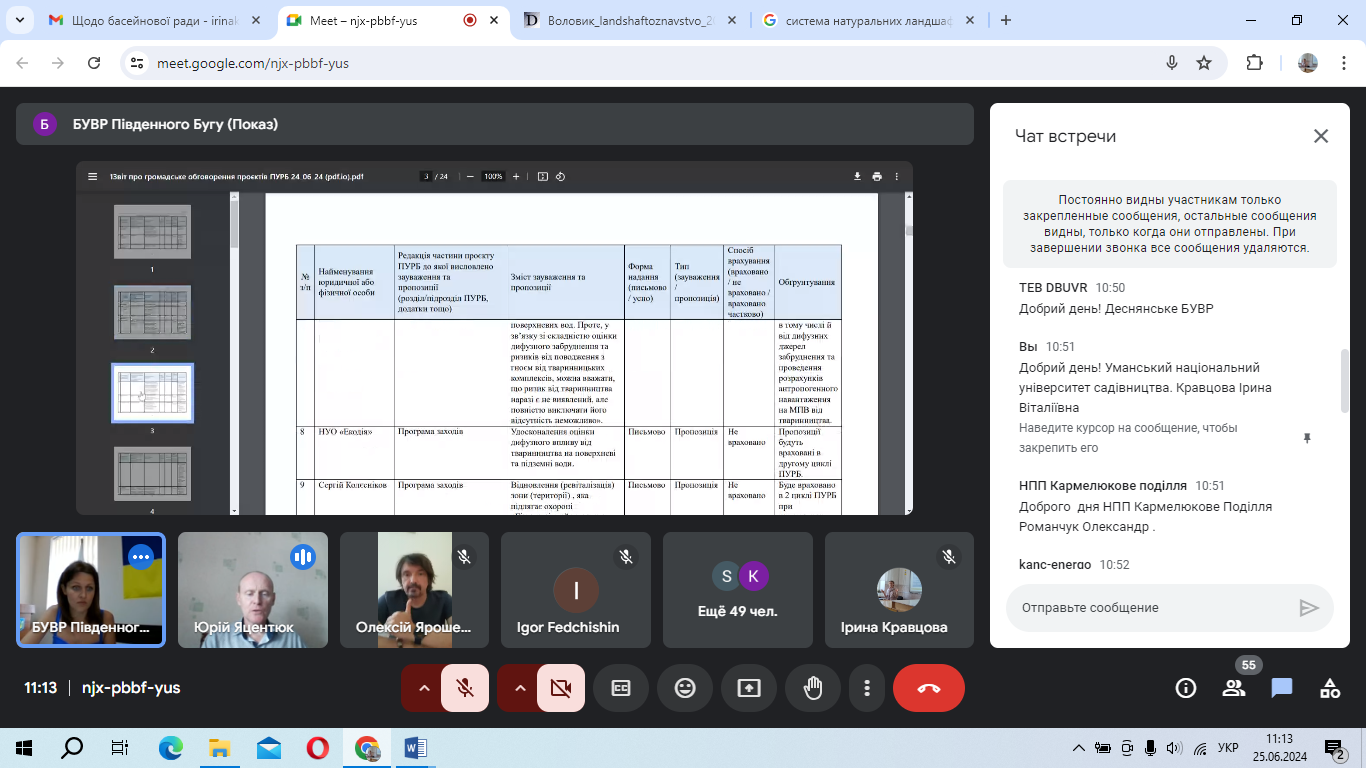Viewport: 1366px width, 768px height.
Task: Switch УКР keyboard language
Action: click(x=1228, y=747)
